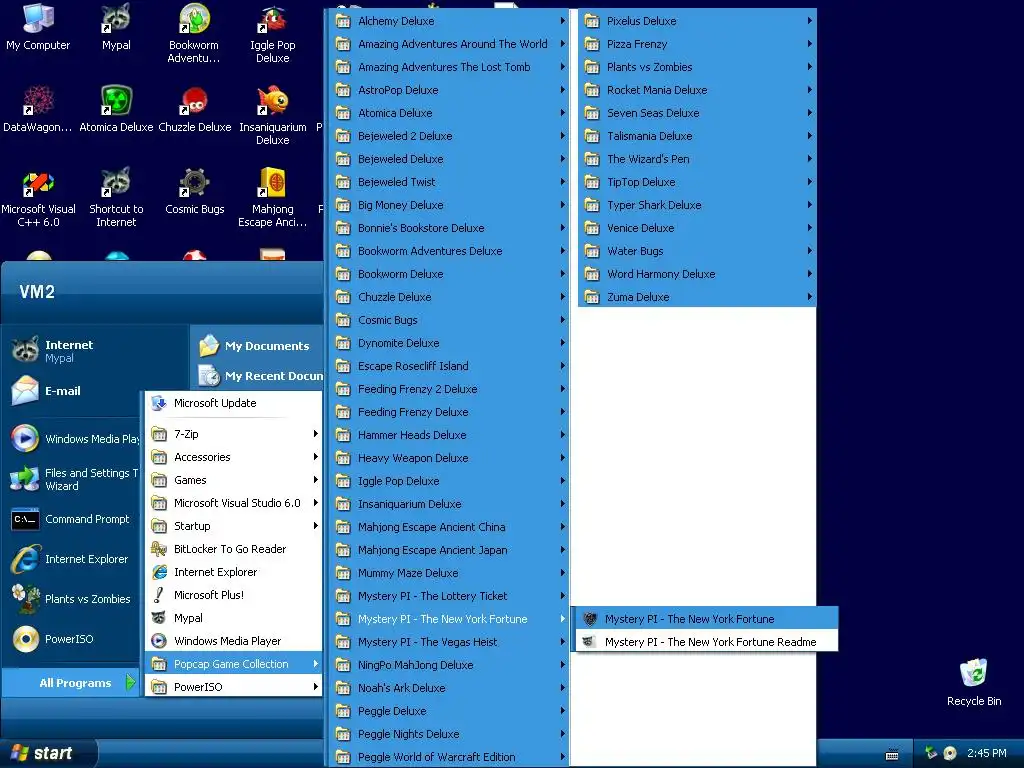This screenshot has width=1024, height=768.
Task: Launch Insaniquarium Deluxe desktop icon
Action: coord(272,116)
